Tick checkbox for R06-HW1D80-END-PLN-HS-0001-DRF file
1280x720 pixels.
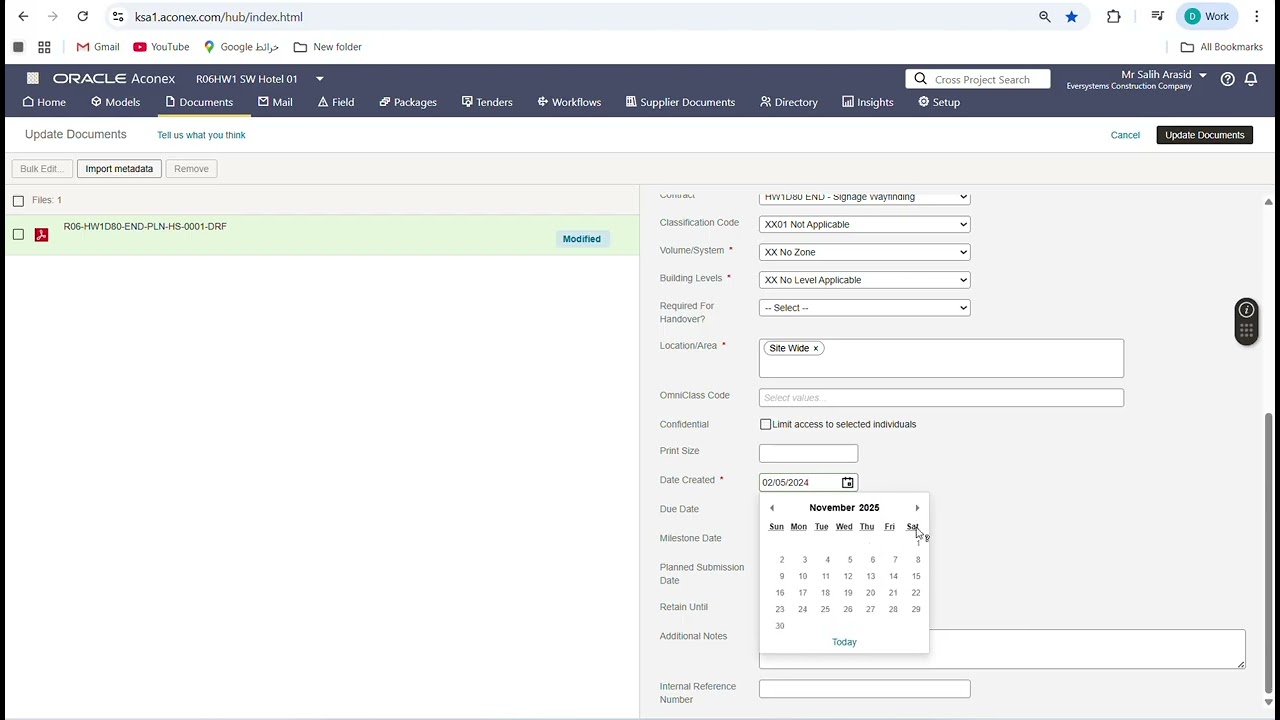coord(18,234)
